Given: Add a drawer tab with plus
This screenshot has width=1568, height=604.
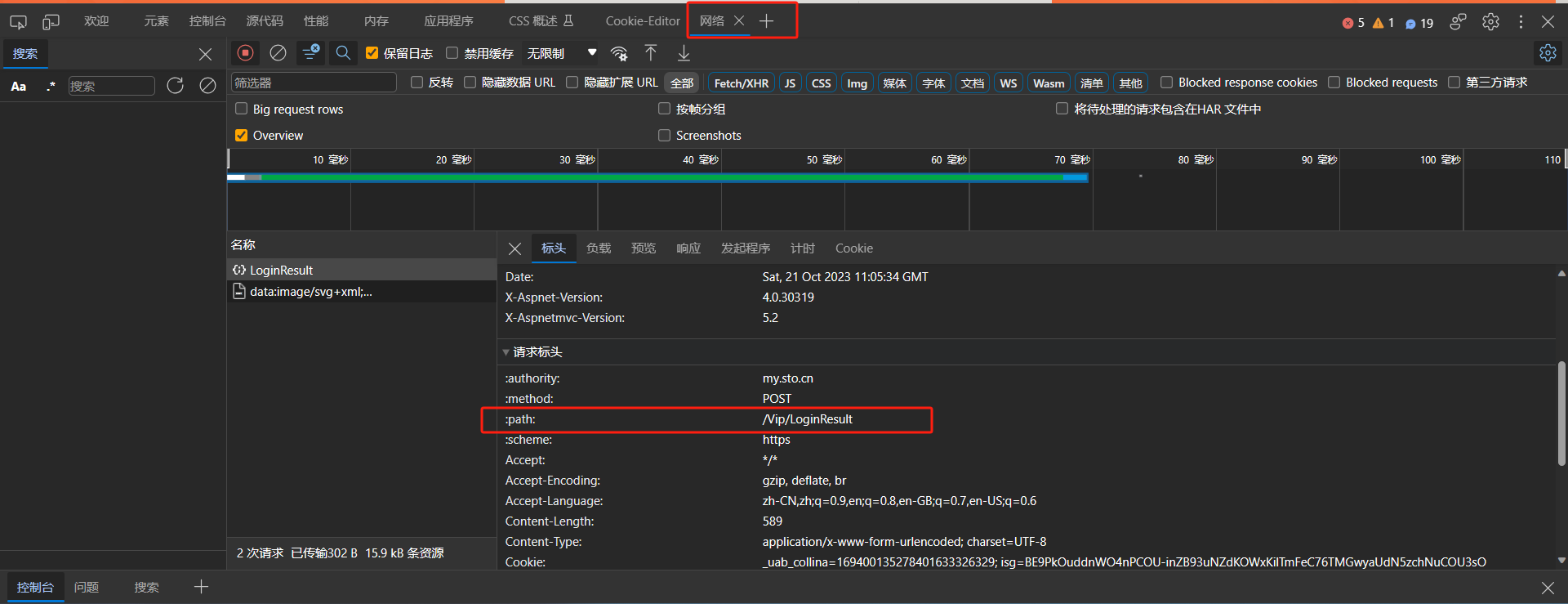Looking at the screenshot, I should 201,587.
